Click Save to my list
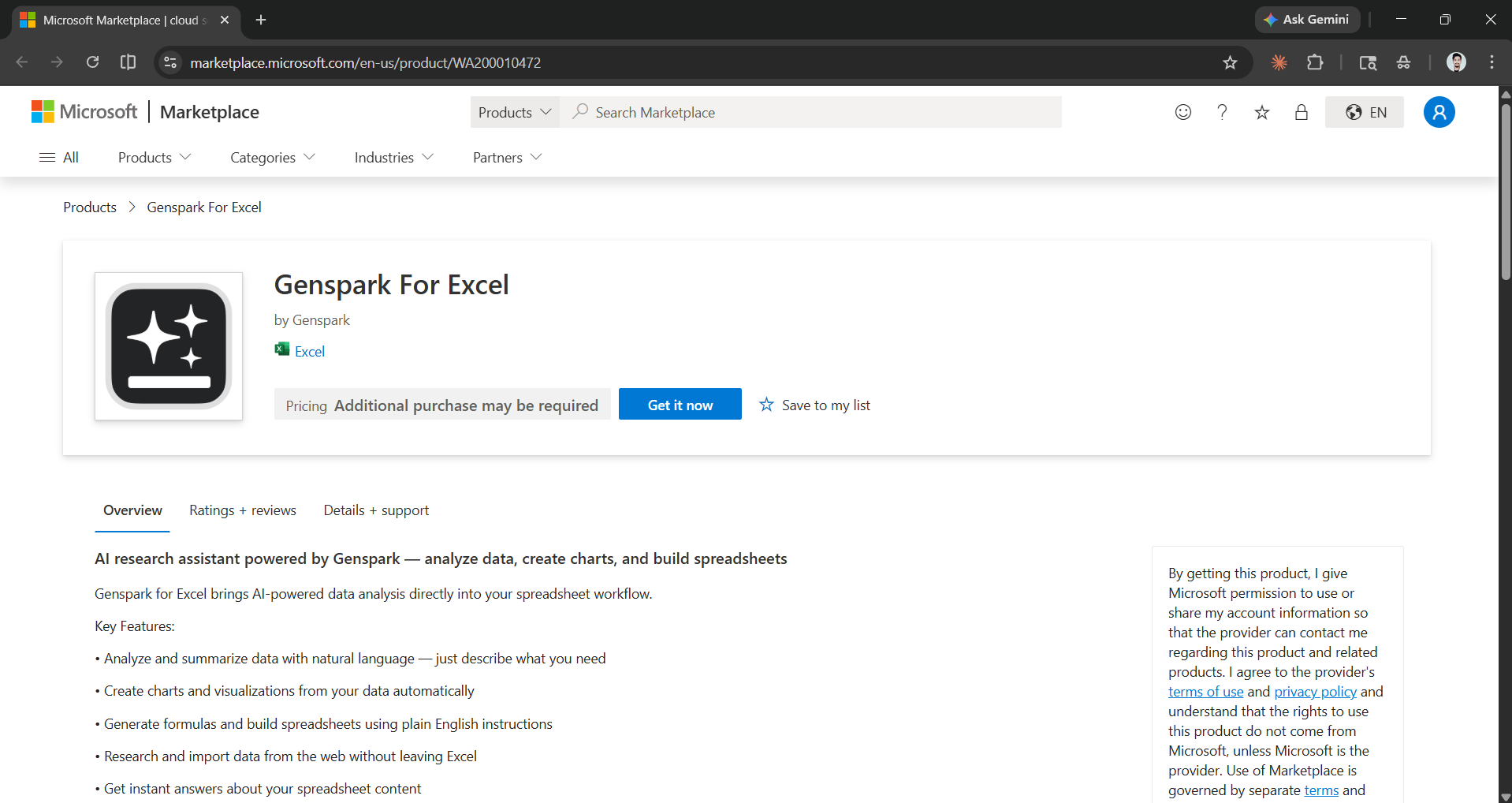 [x=815, y=405]
